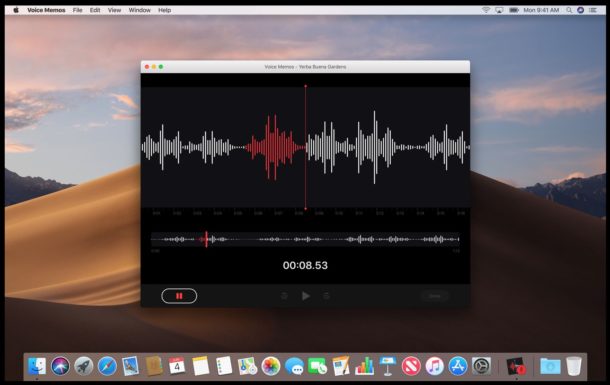Open Siri from the menu bar
Screen dimensions: 610x385
[580, 10]
